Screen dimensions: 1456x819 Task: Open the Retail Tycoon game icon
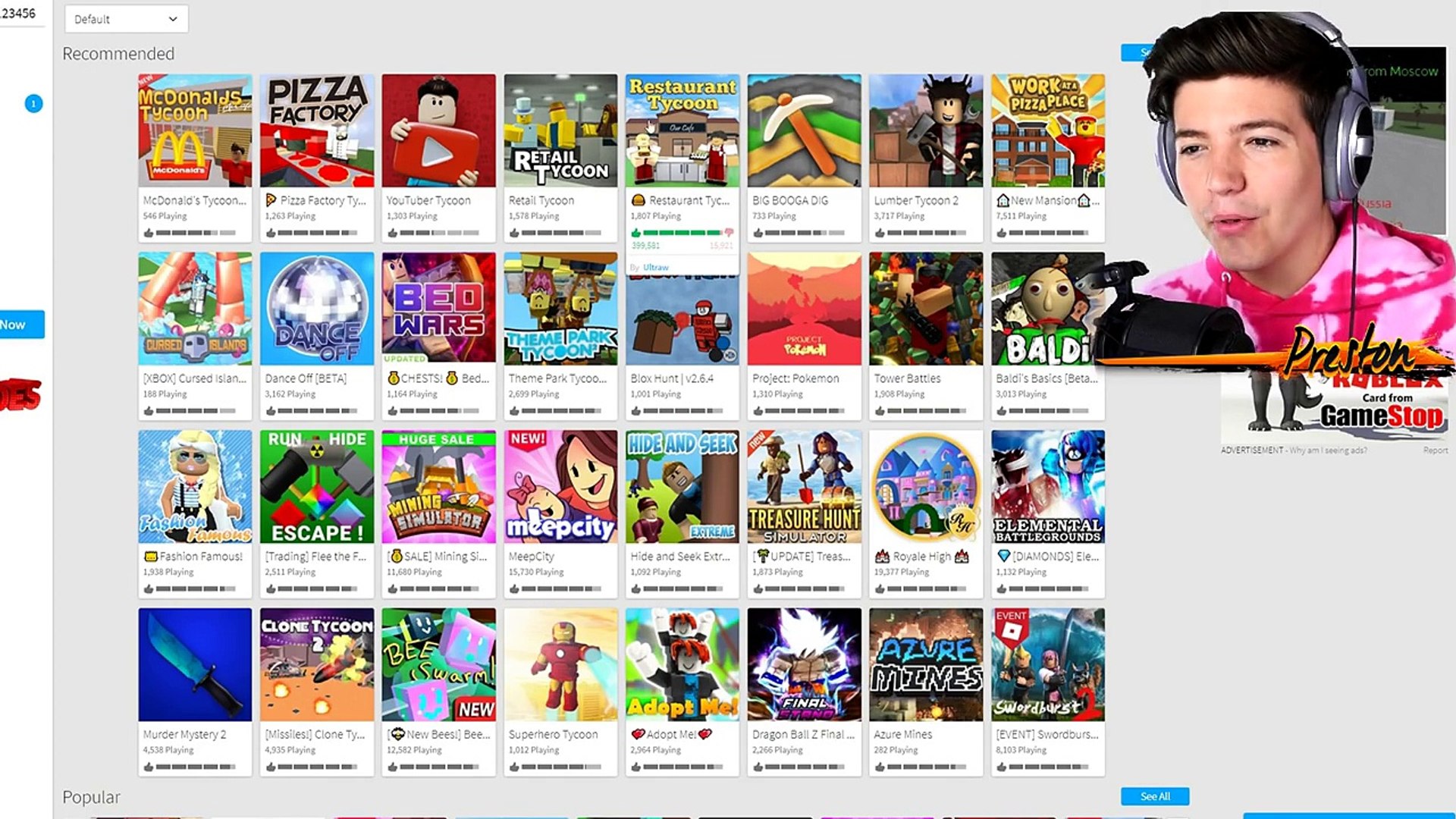pyautogui.click(x=560, y=130)
